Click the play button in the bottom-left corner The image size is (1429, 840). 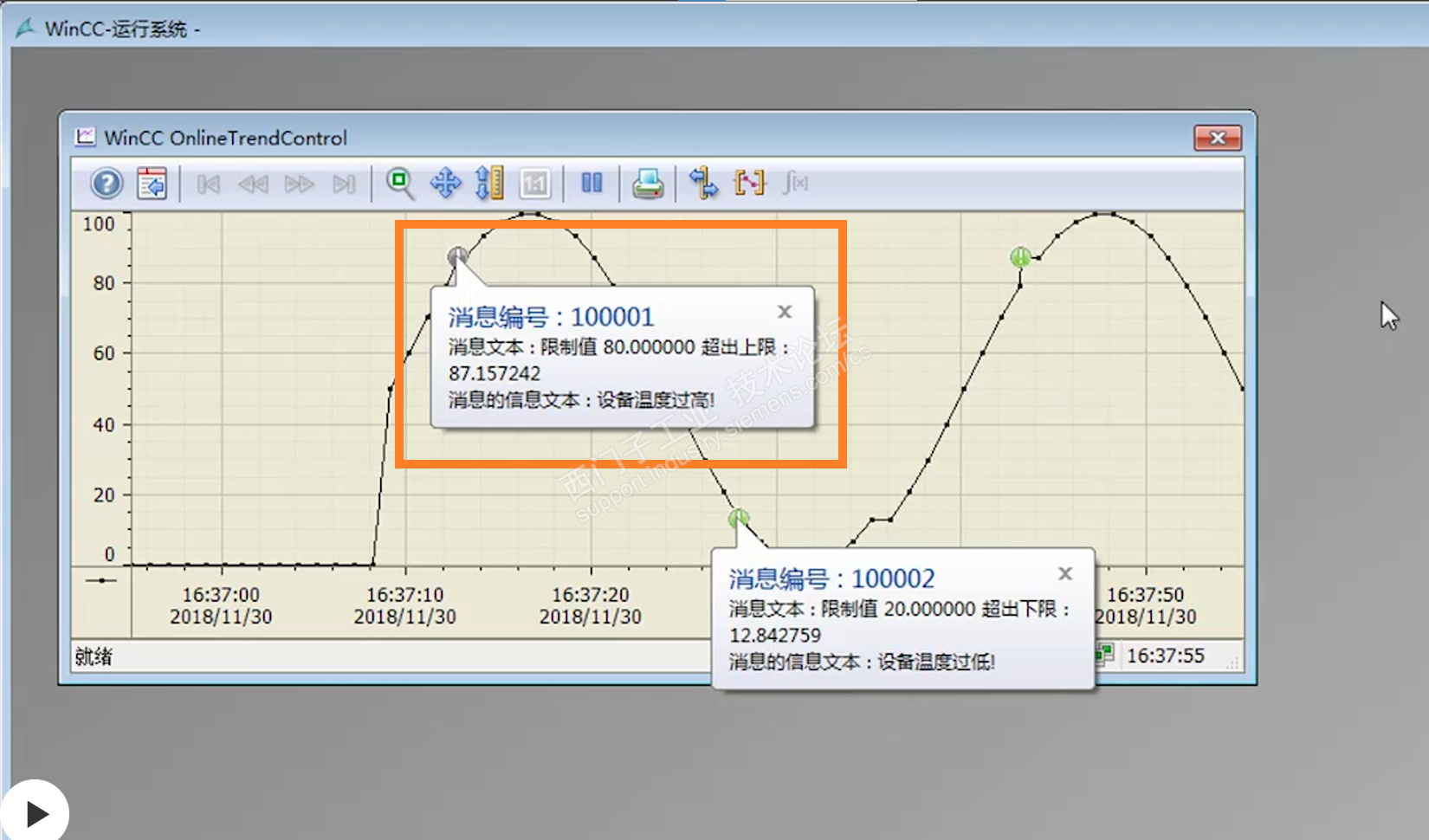[35, 813]
